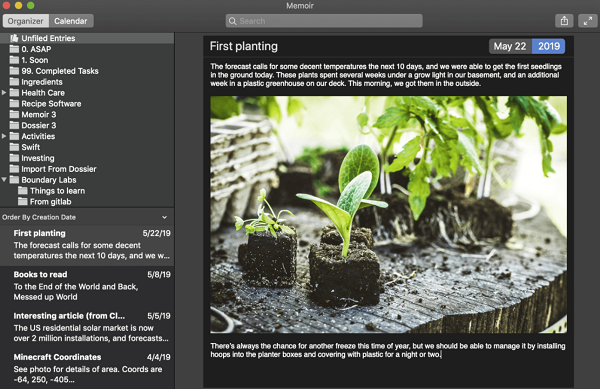Click the Activities folder icon
The width and height of the screenshot is (600, 389).
(x=14, y=136)
